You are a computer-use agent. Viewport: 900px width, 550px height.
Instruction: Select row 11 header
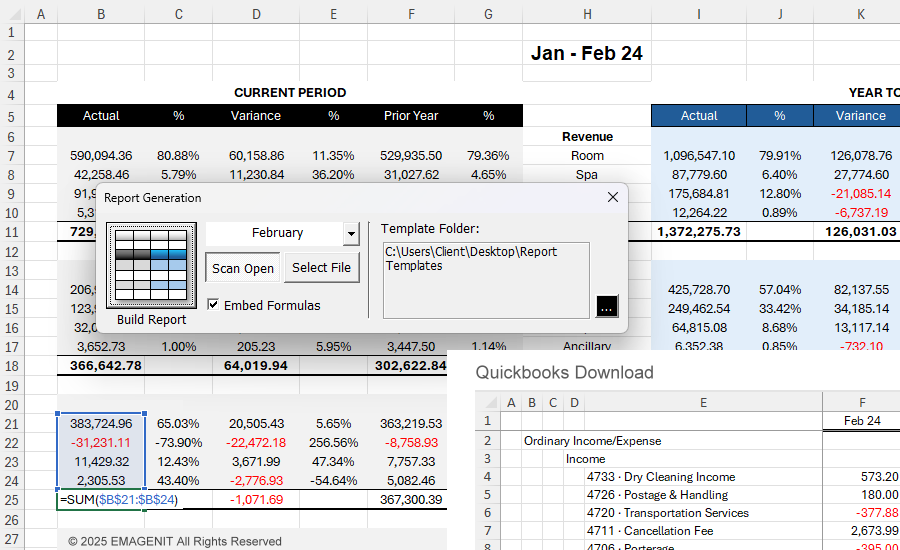(x=11, y=233)
